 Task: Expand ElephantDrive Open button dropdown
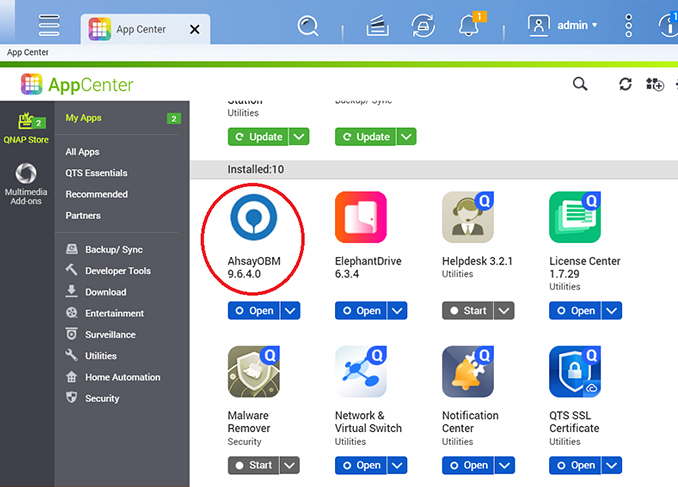pos(397,311)
